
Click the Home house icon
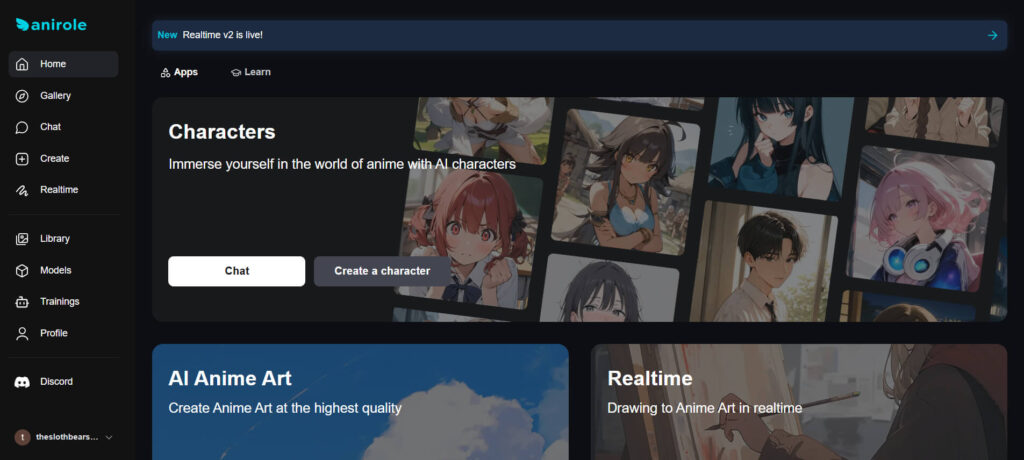click(x=22, y=64)
